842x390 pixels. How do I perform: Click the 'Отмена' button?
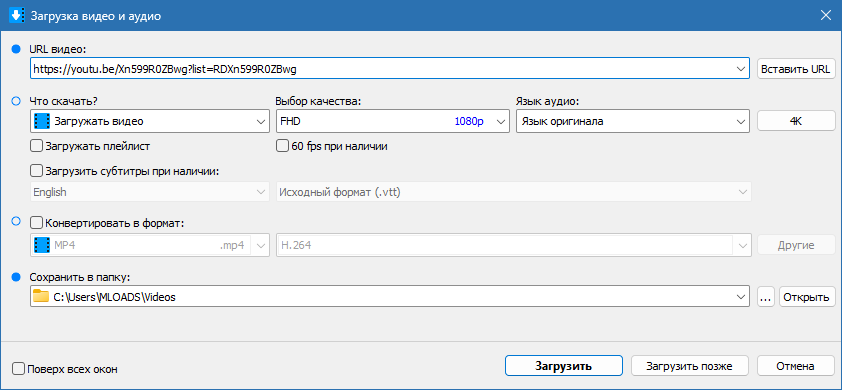795,366
